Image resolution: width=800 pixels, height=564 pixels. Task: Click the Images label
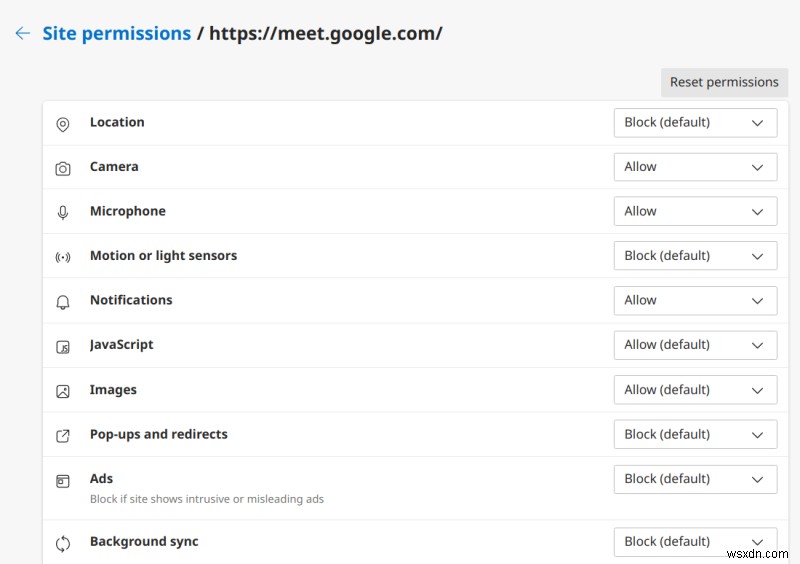coord(113,390)
